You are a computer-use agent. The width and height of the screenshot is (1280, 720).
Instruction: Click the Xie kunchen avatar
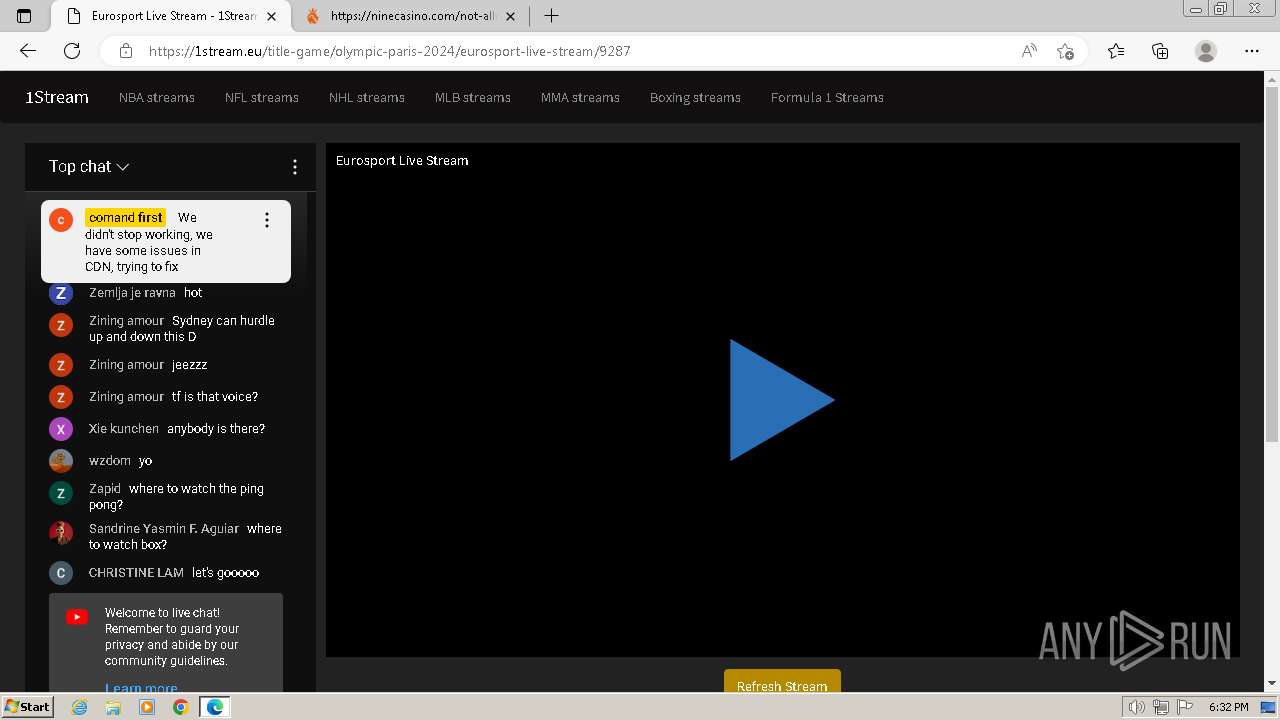coord(61,429)
